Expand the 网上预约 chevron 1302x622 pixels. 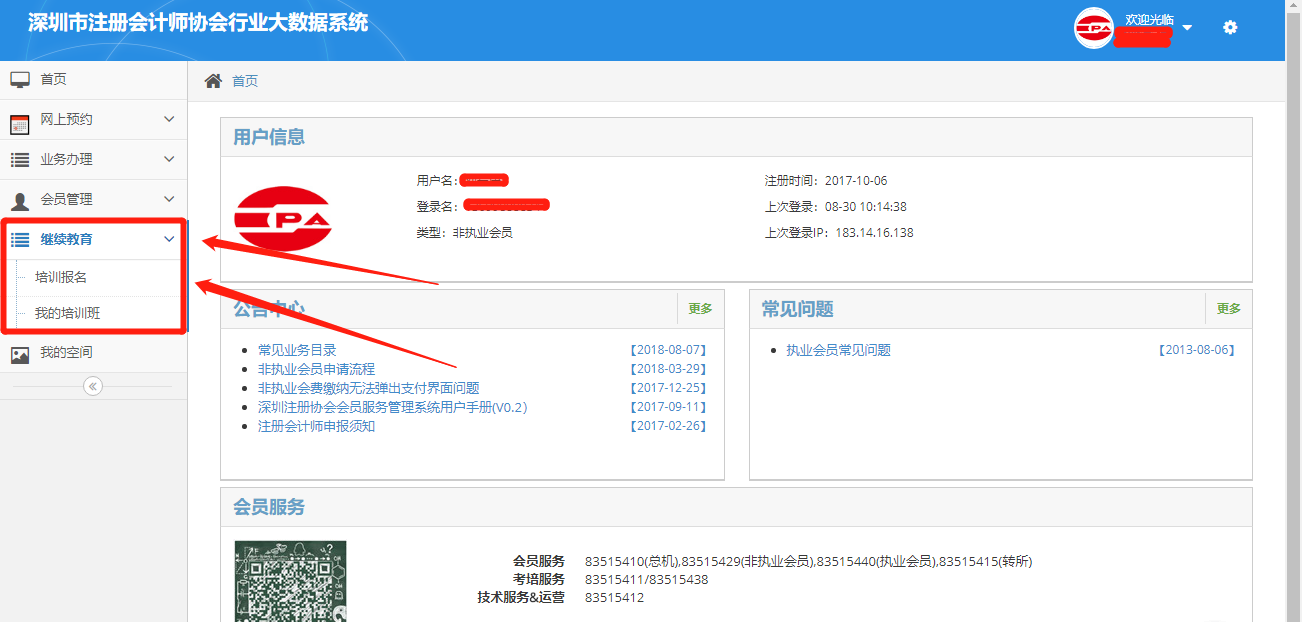tap(169, 119)
